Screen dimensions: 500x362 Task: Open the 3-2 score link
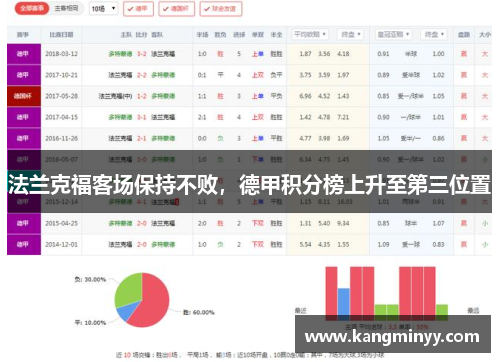coord(142,54)
